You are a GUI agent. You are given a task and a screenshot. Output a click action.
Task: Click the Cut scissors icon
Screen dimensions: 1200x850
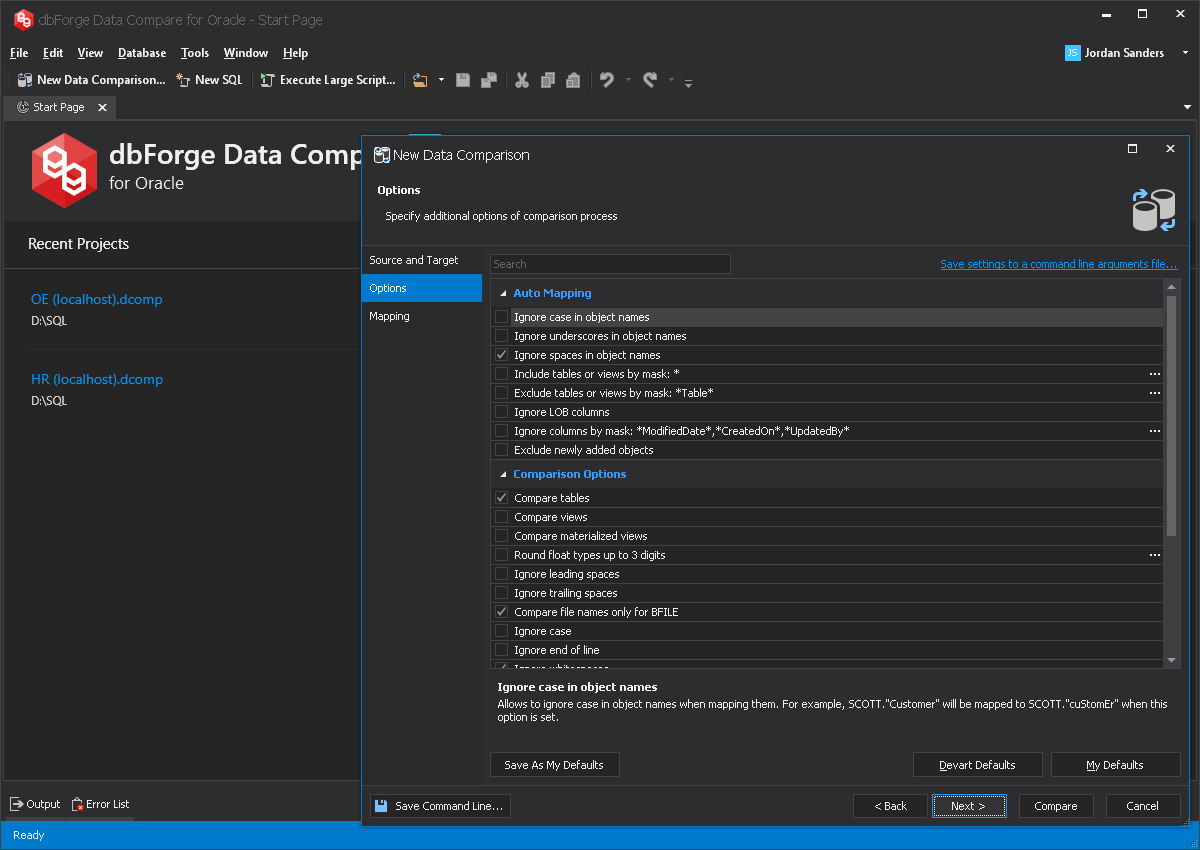521,80
